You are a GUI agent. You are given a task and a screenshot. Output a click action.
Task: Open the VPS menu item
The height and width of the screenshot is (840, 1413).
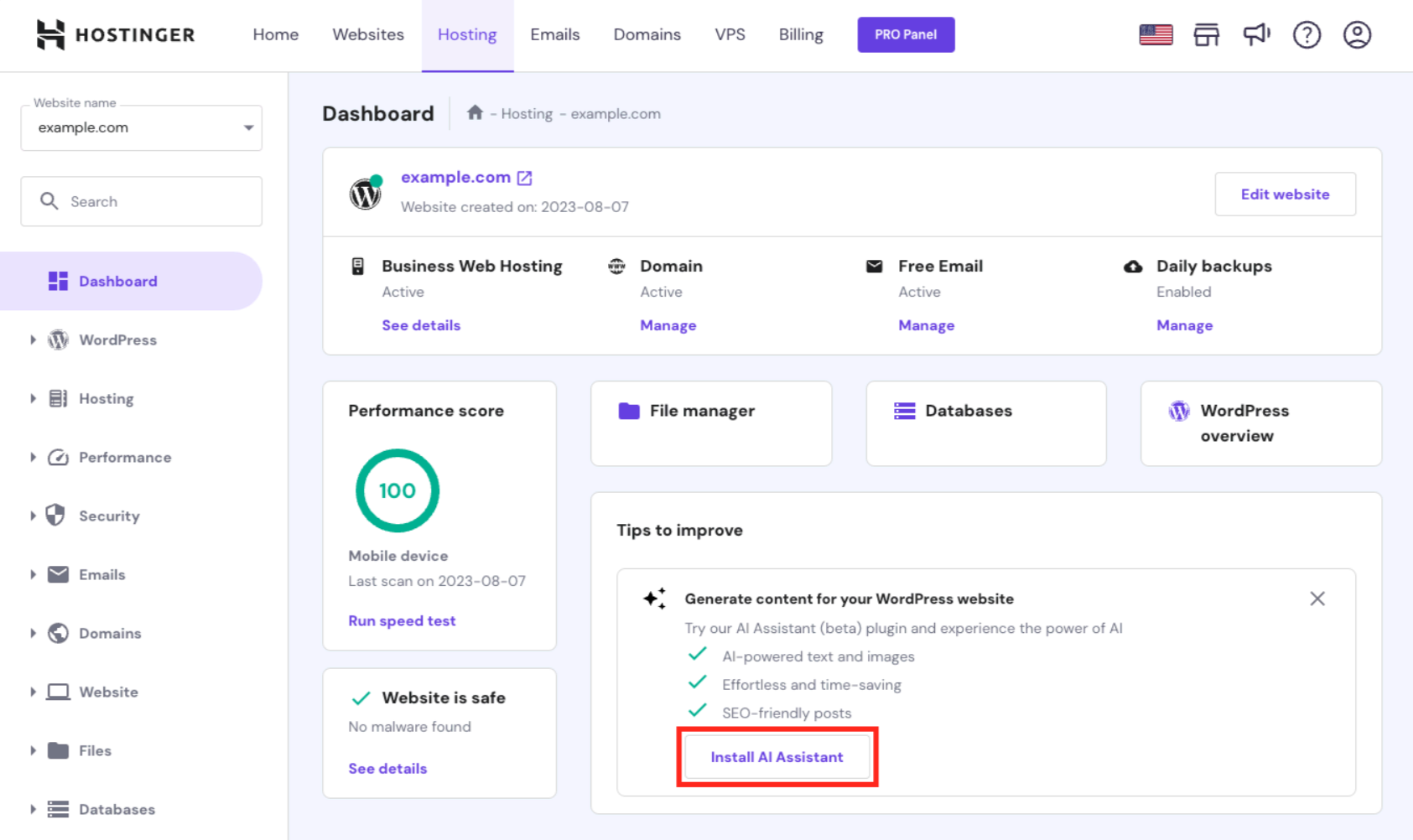coord(730,34)
